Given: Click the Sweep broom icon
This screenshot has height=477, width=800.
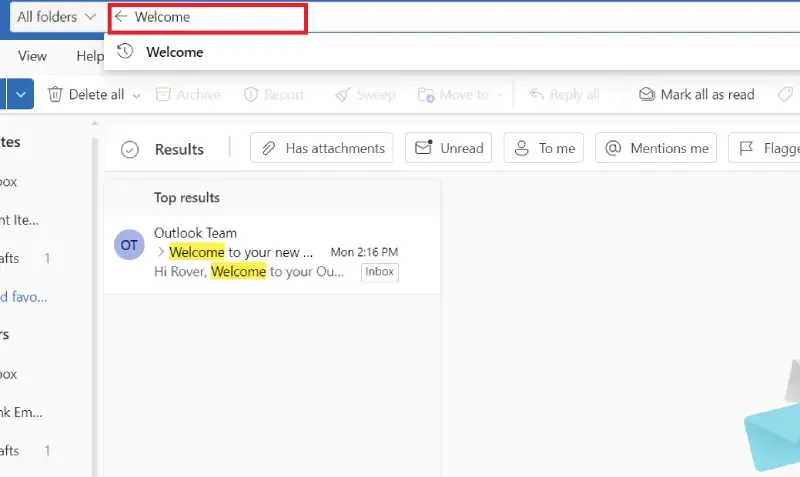Looking at the screenshot, I should click(343, 94).
